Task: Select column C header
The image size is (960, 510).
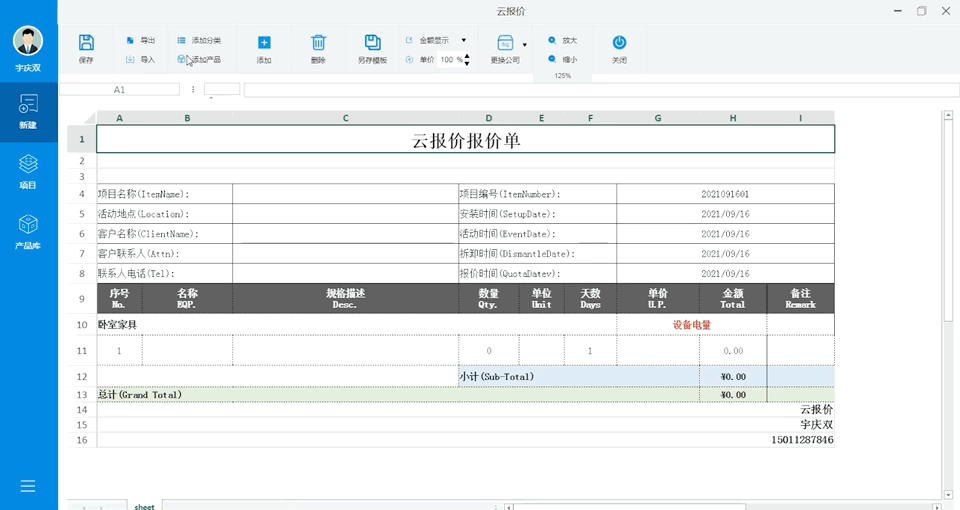Action: 345,118
